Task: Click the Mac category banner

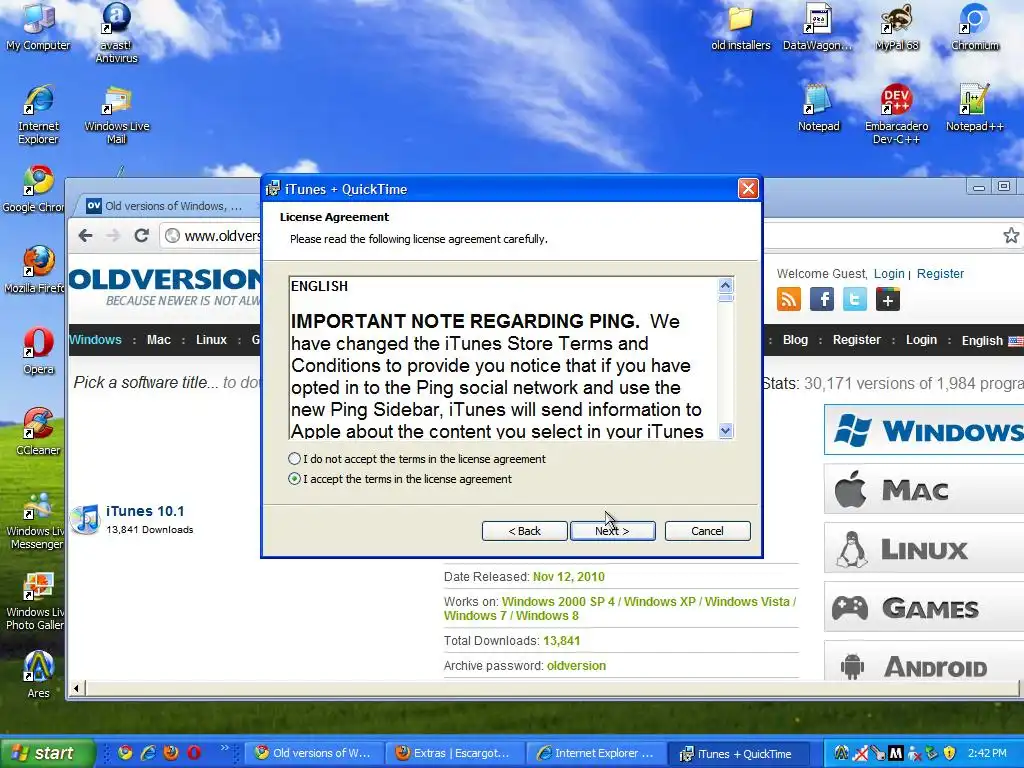Action: coord(923,489)
